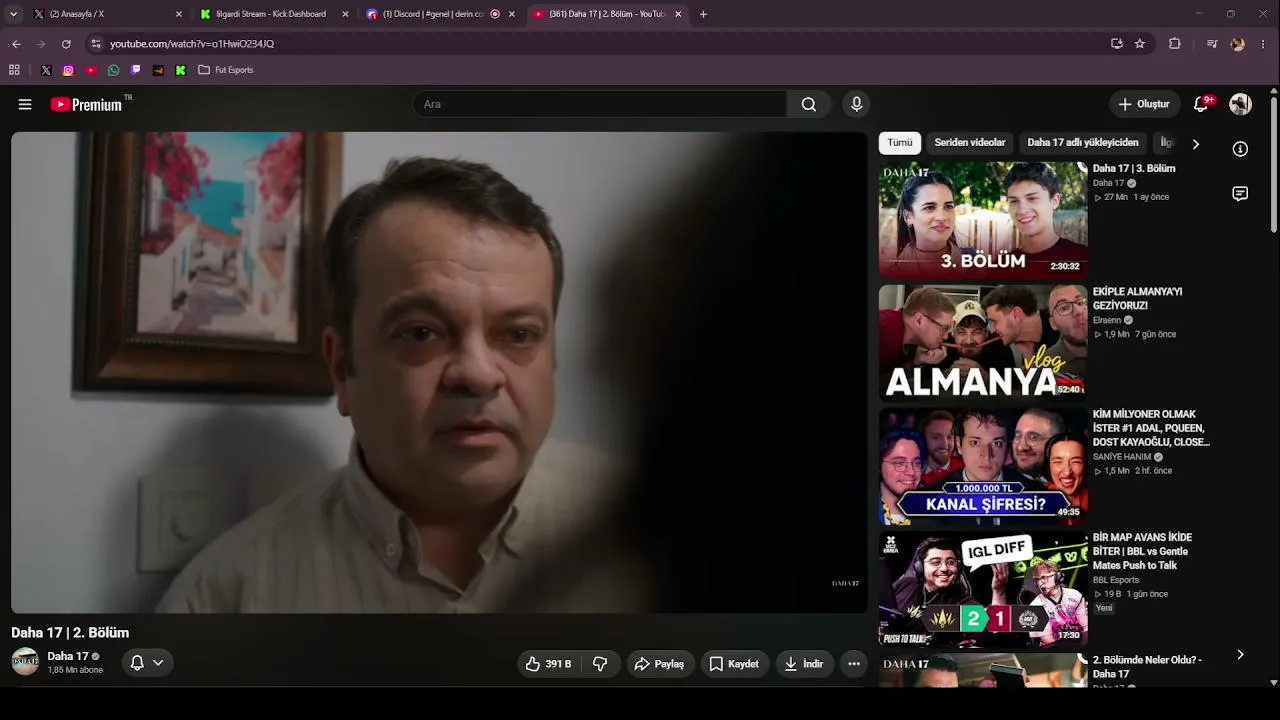Open the 3. BÖLÜM video thumbnail
Image resolution: width=1280 pixels, height=720 pixels.
click(983, 221)
